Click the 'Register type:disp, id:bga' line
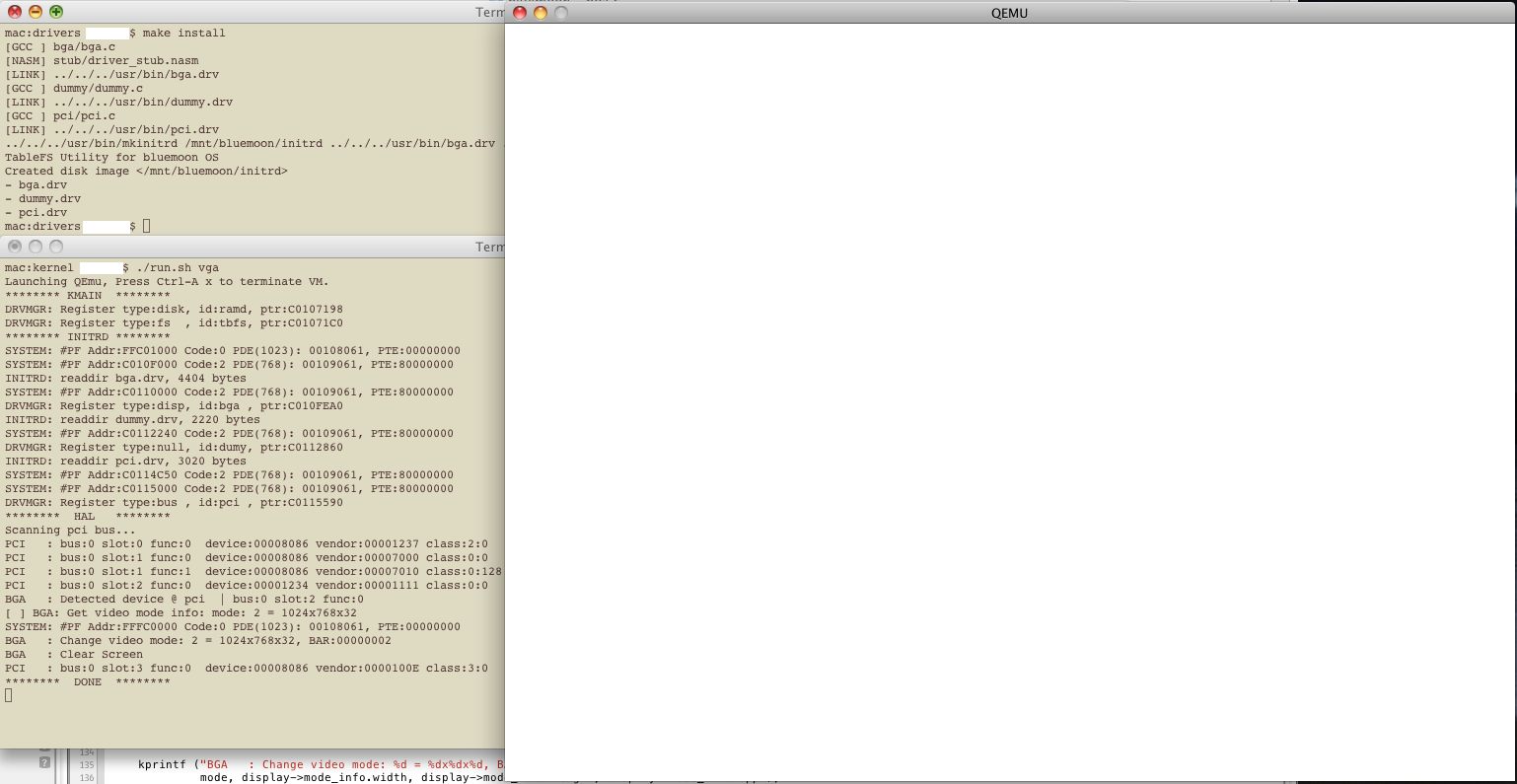Image resolution: width=1517 pixels, height=784 pixels. 175,405
